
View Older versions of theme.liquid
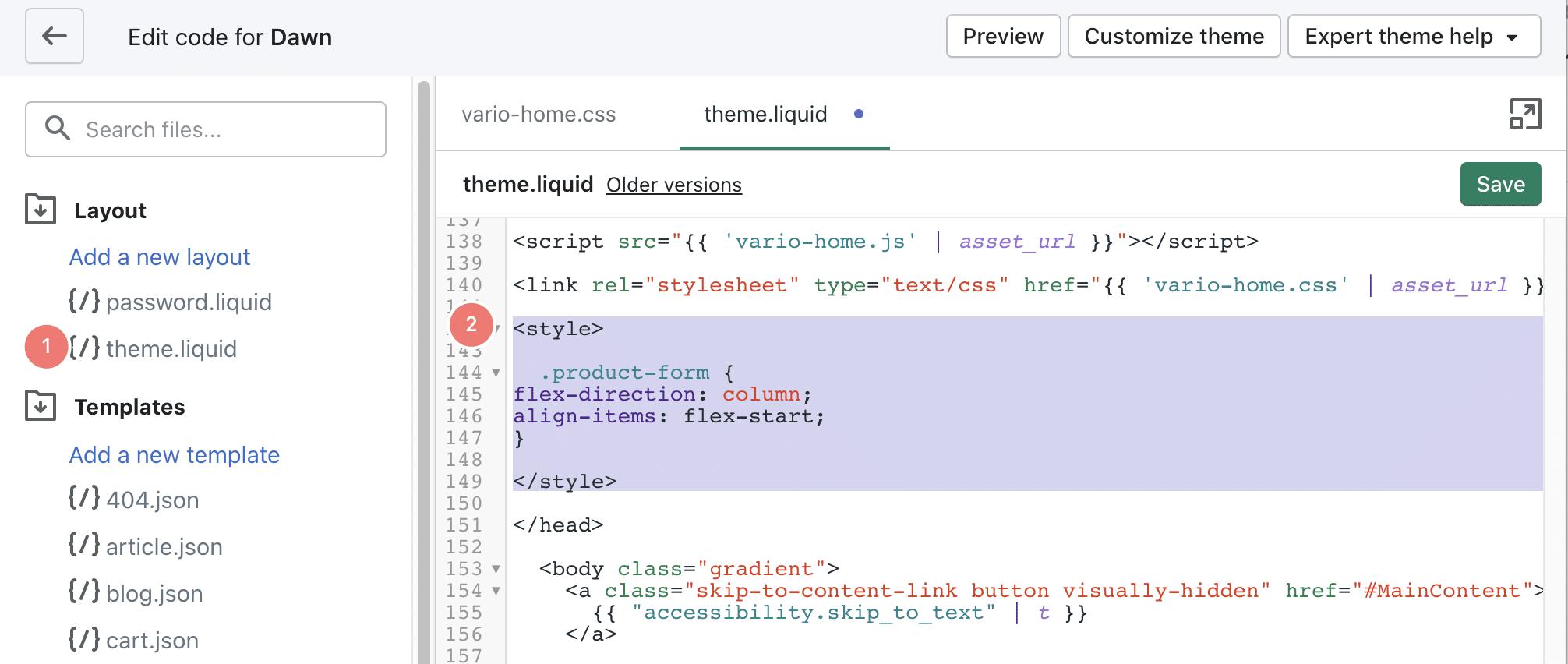[674, 185]
